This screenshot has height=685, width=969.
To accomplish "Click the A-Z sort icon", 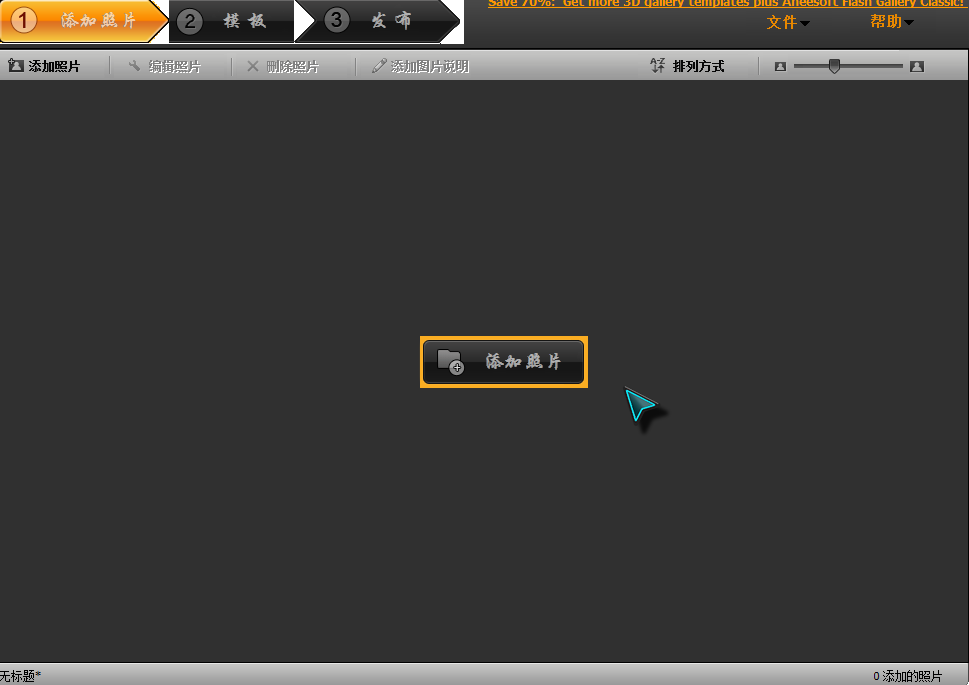I will click(658, 66).
